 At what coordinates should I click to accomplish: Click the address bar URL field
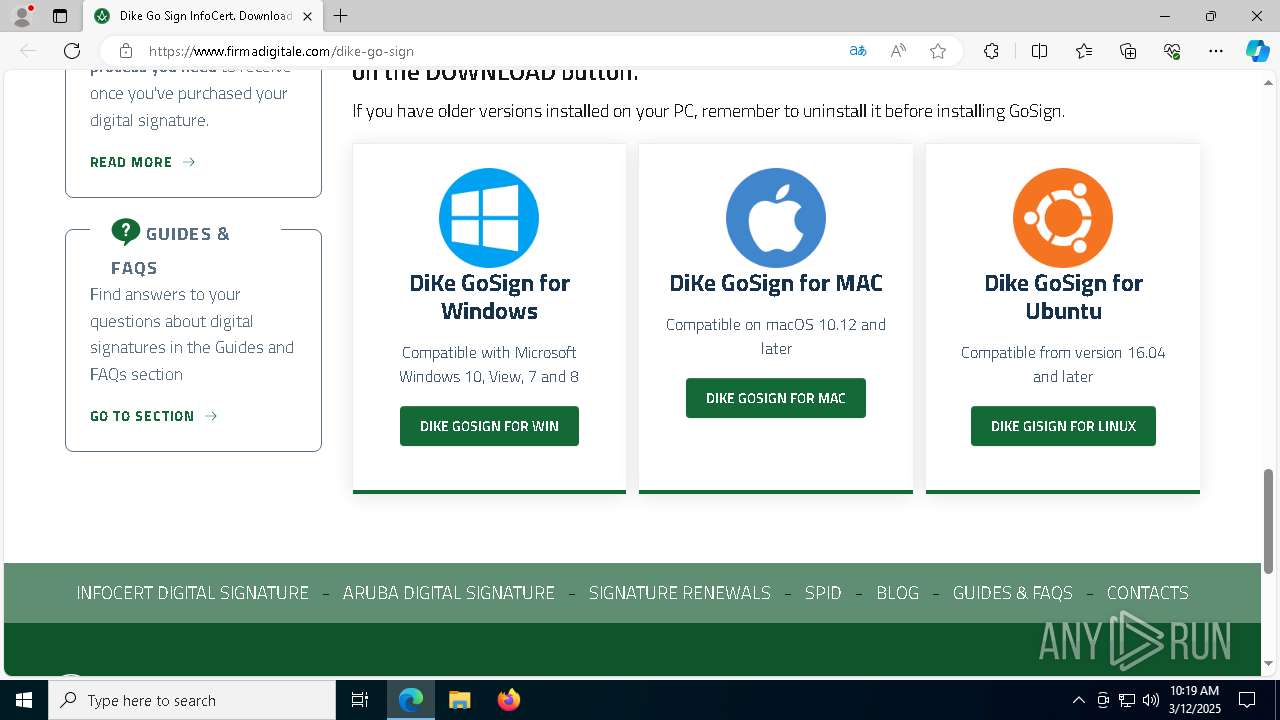point(490,51)
